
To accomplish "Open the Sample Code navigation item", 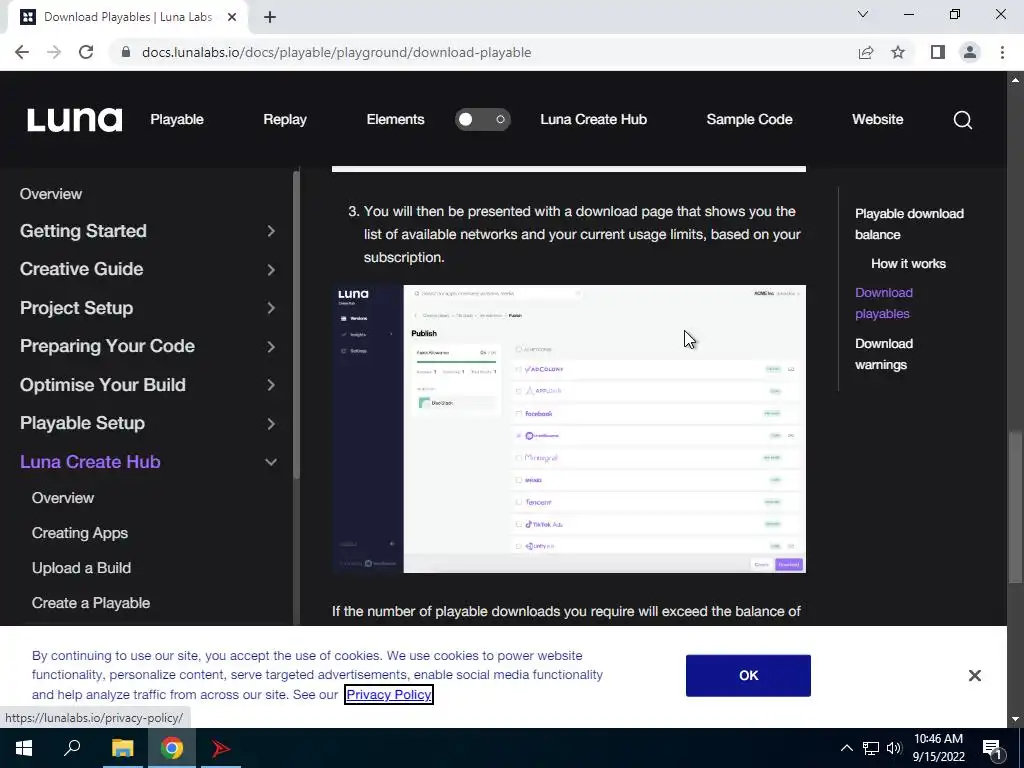I will 749,120.
